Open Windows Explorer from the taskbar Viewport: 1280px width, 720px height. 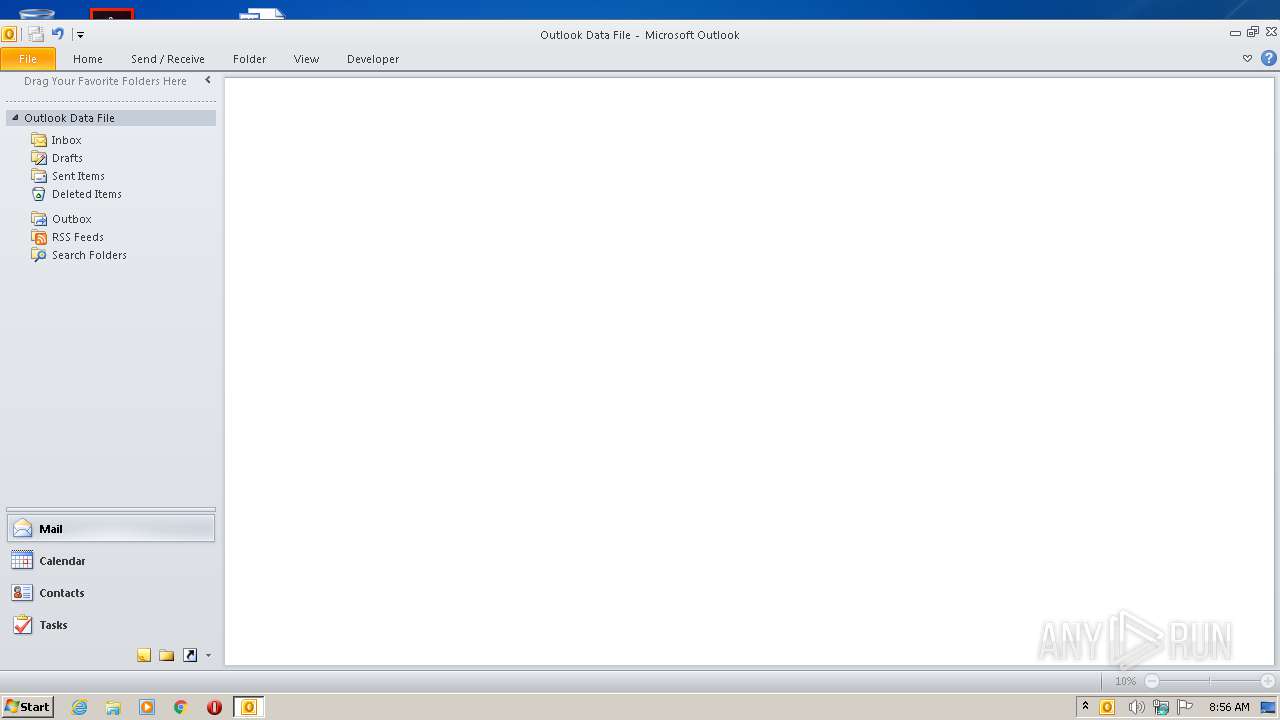[113, 707]
